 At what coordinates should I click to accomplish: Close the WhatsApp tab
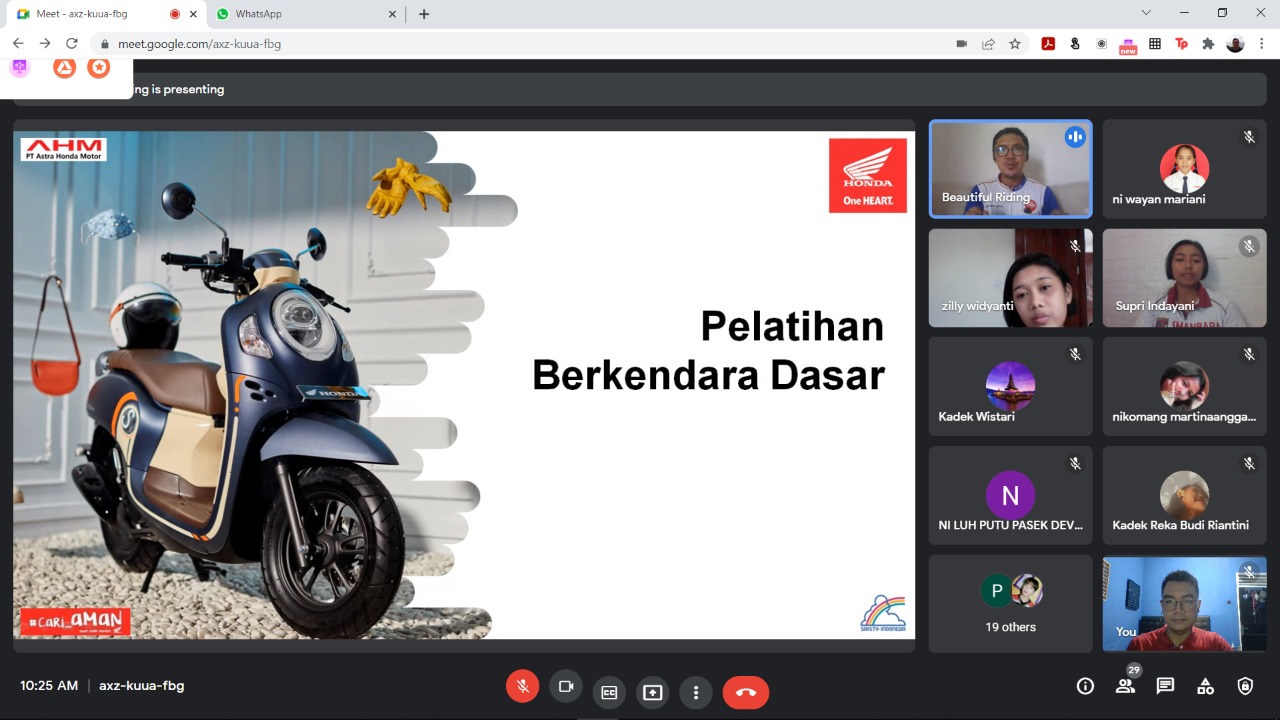click(393, 14)
